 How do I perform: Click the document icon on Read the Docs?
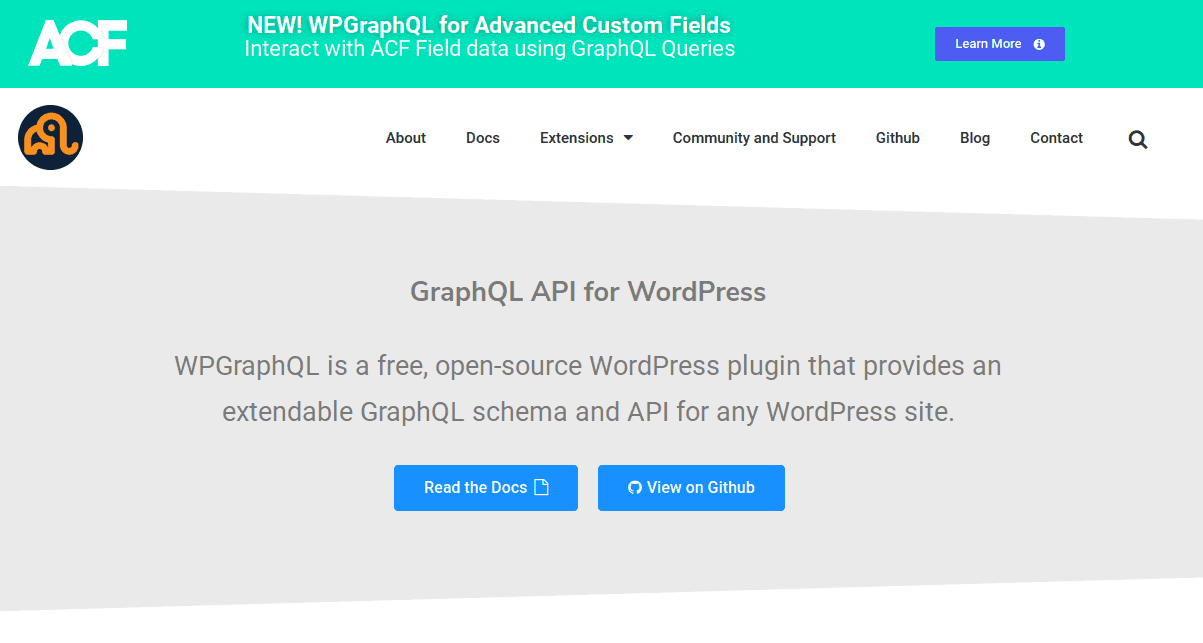[x=542, y=488]
